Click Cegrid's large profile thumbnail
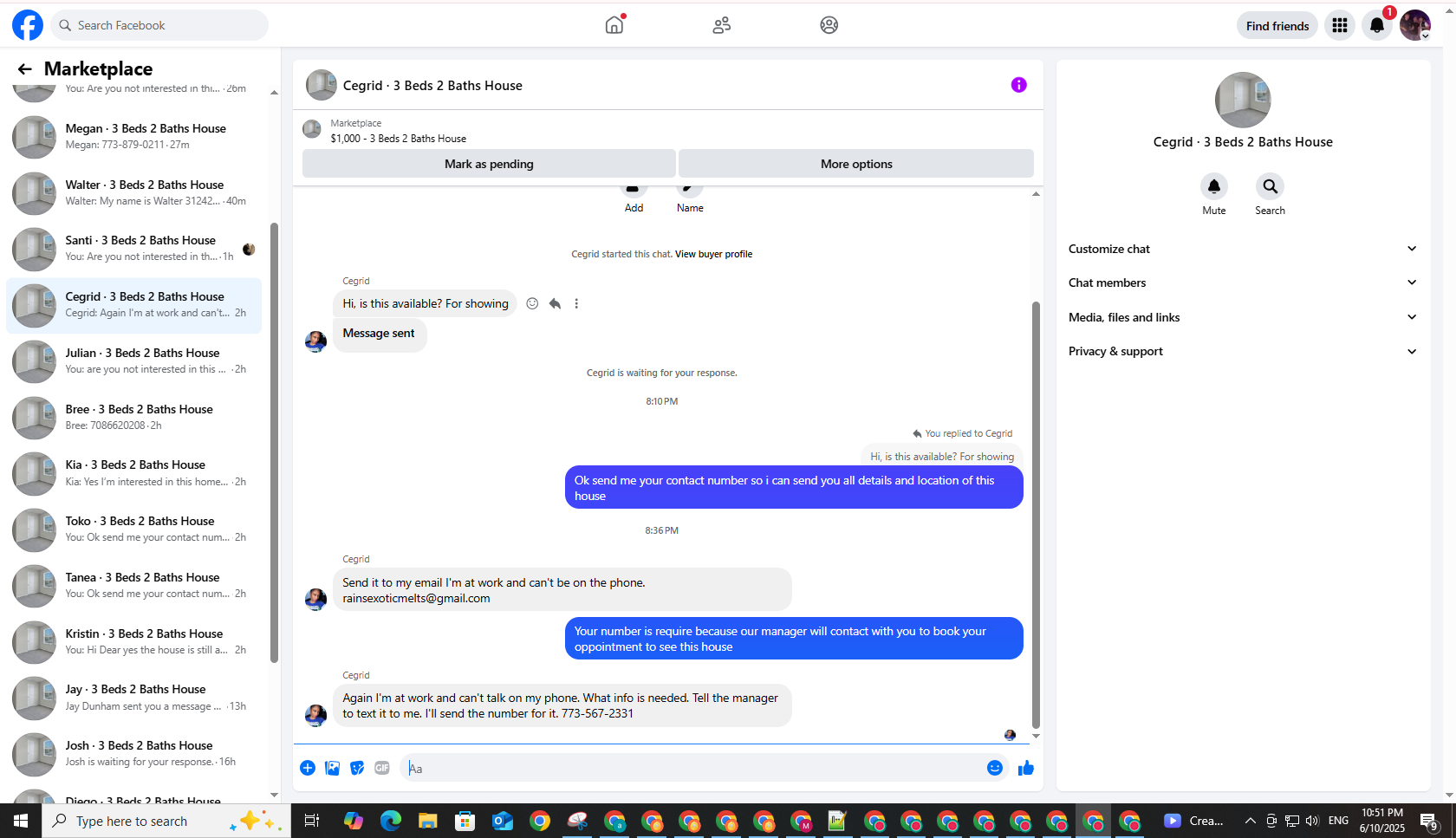Screen dimensions: 1456x838 [x=1243, y=100]
